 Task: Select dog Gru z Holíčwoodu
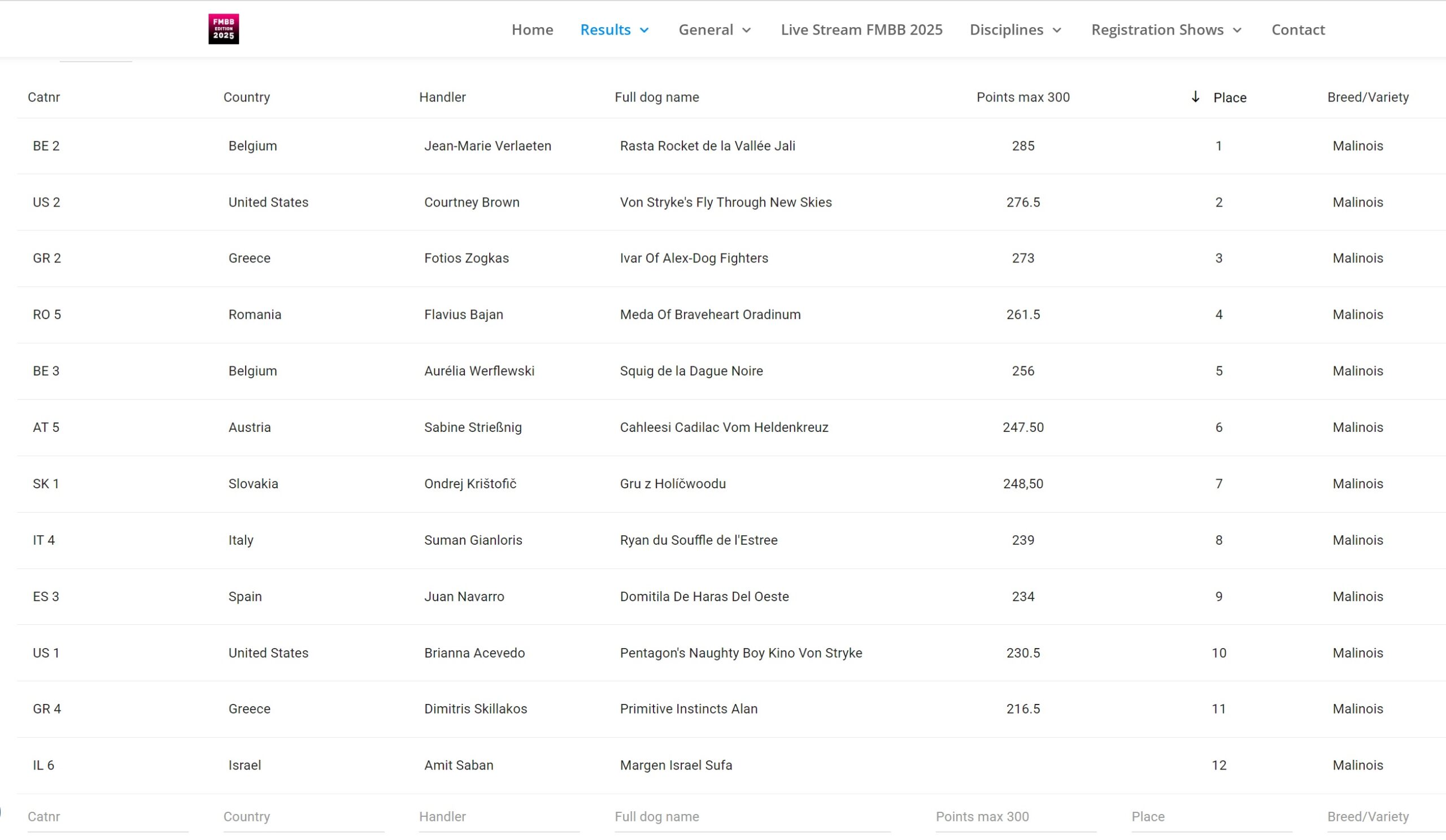[673, 483]
